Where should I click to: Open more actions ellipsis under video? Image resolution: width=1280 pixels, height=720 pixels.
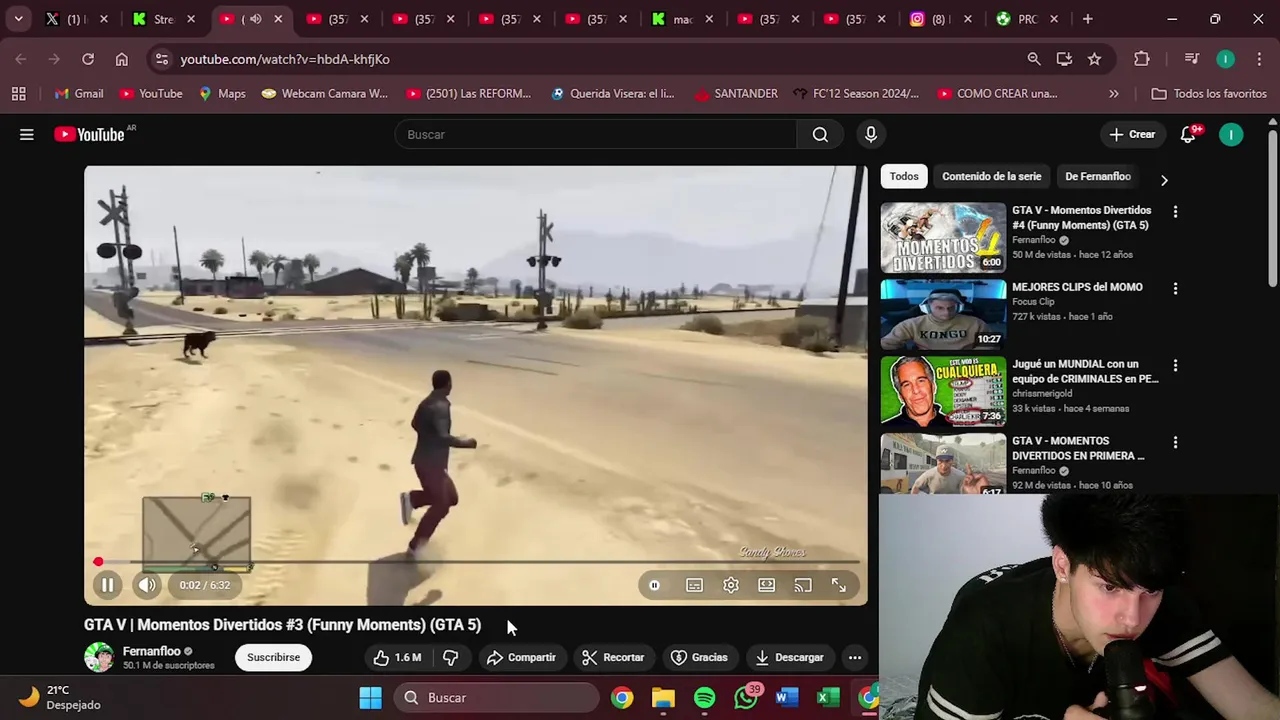pyautogui.click(x=855, y=657)
